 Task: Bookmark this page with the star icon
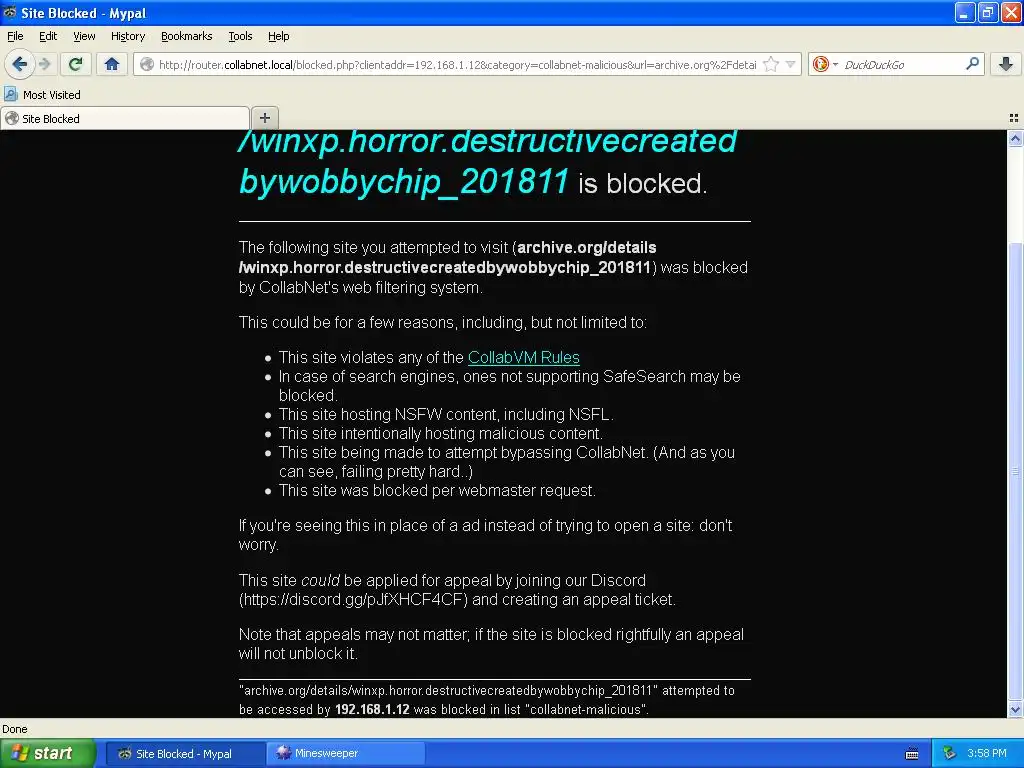pyautogui.click(x=771, y=65)
